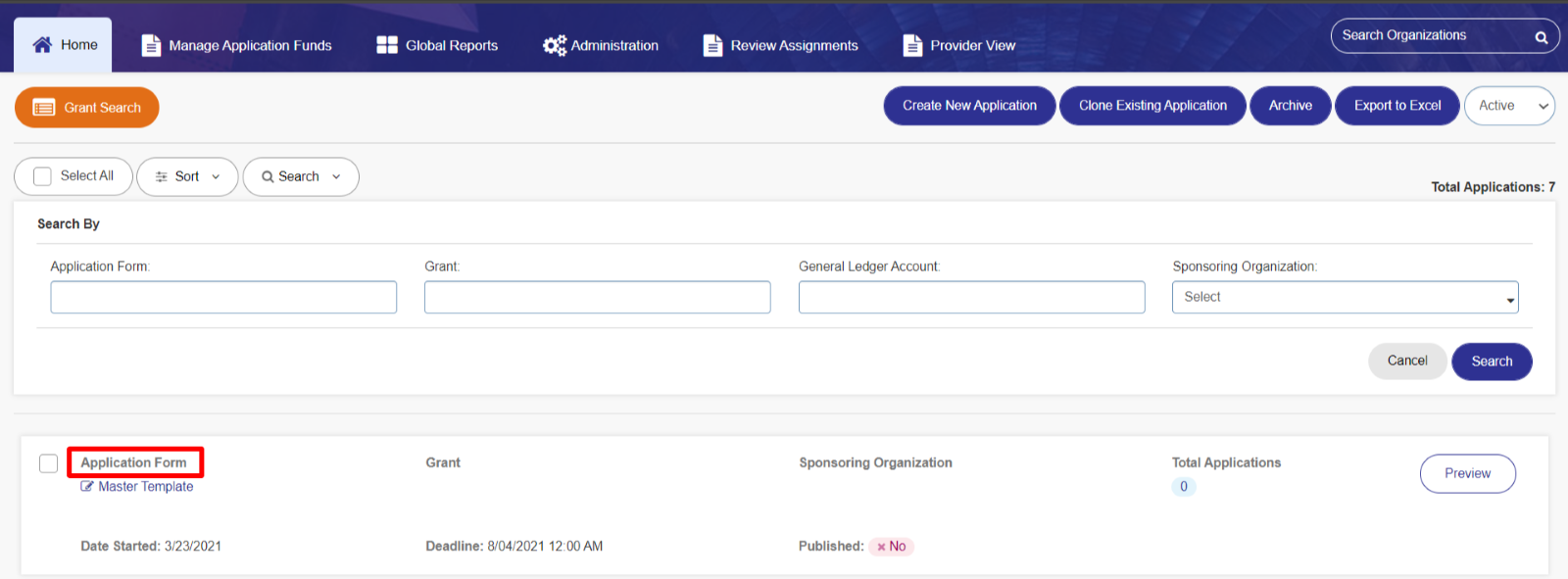The height and width of the screenshot is (579, 1568).
Task: Click the magnifier icon in Search Organizations
Action: click(1542, 37)
